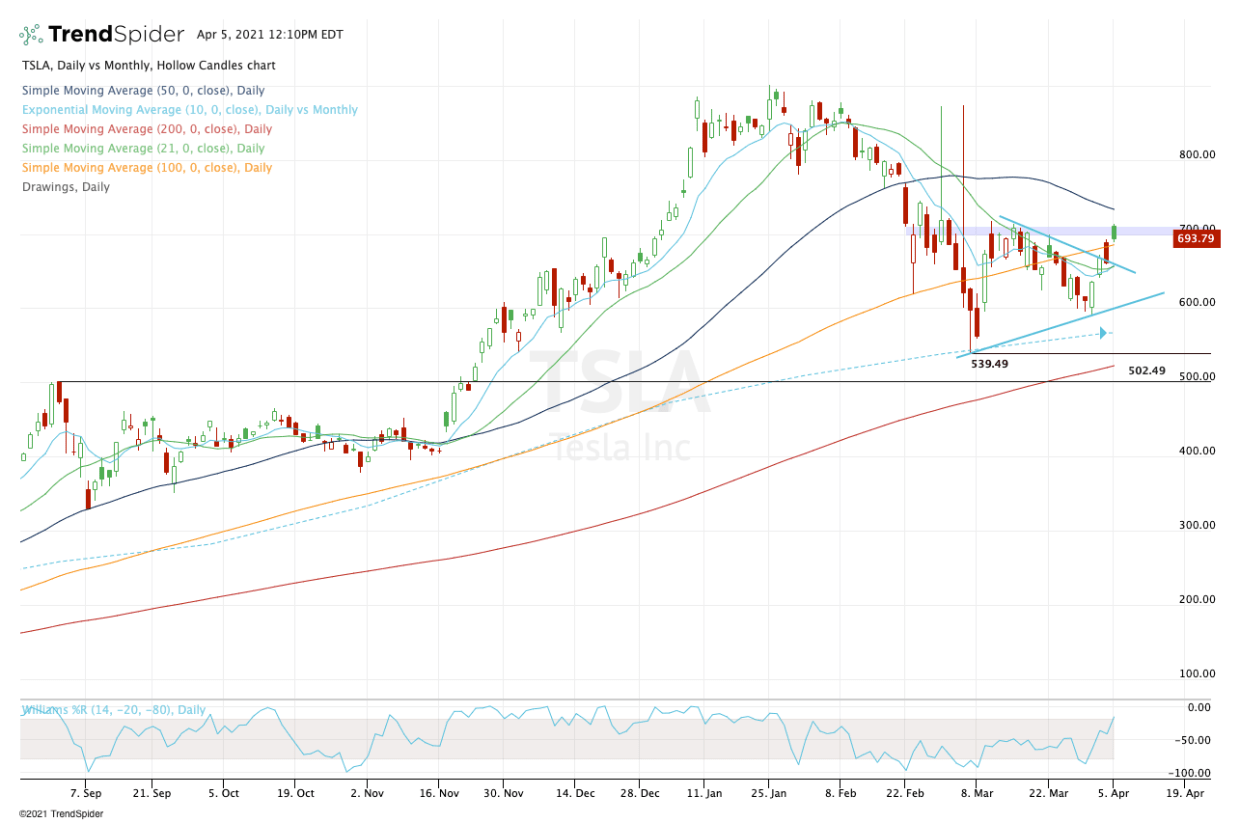1240x823 pixels.
Task: Click the TrendSpider spider logo icon
Action: 30,34
